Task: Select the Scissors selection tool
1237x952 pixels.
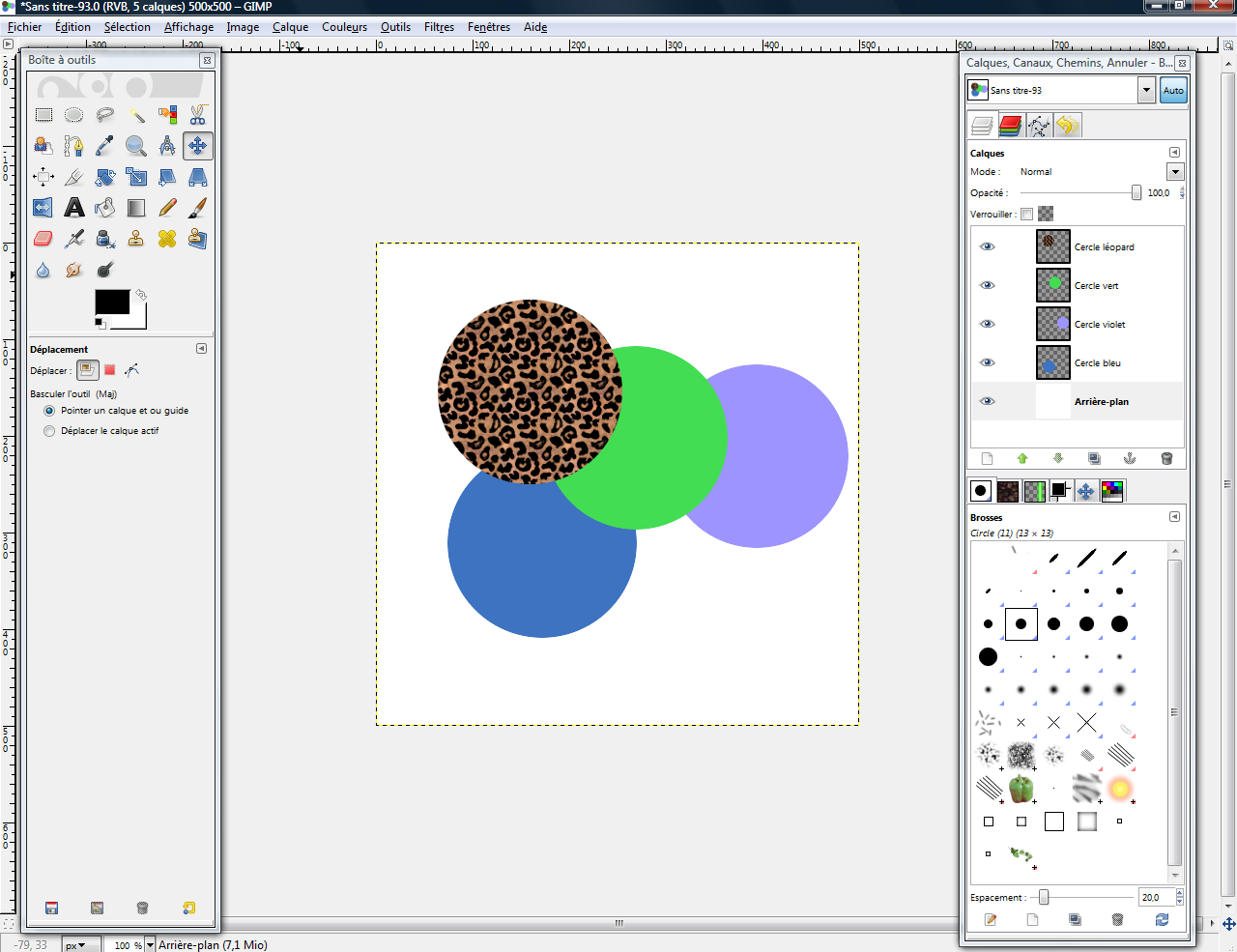Action: 197,115
